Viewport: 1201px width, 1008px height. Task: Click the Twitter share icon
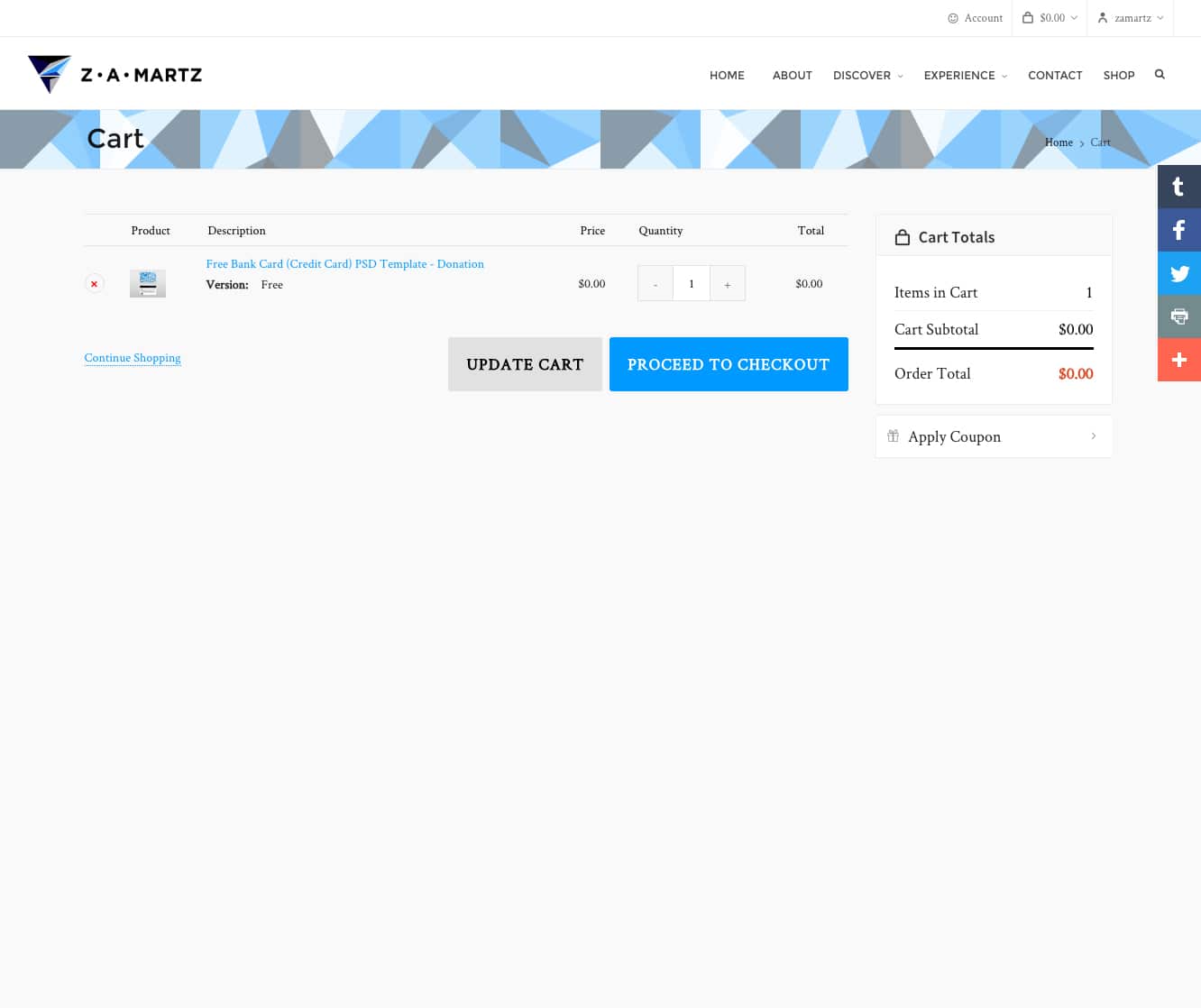point(1178,273)
